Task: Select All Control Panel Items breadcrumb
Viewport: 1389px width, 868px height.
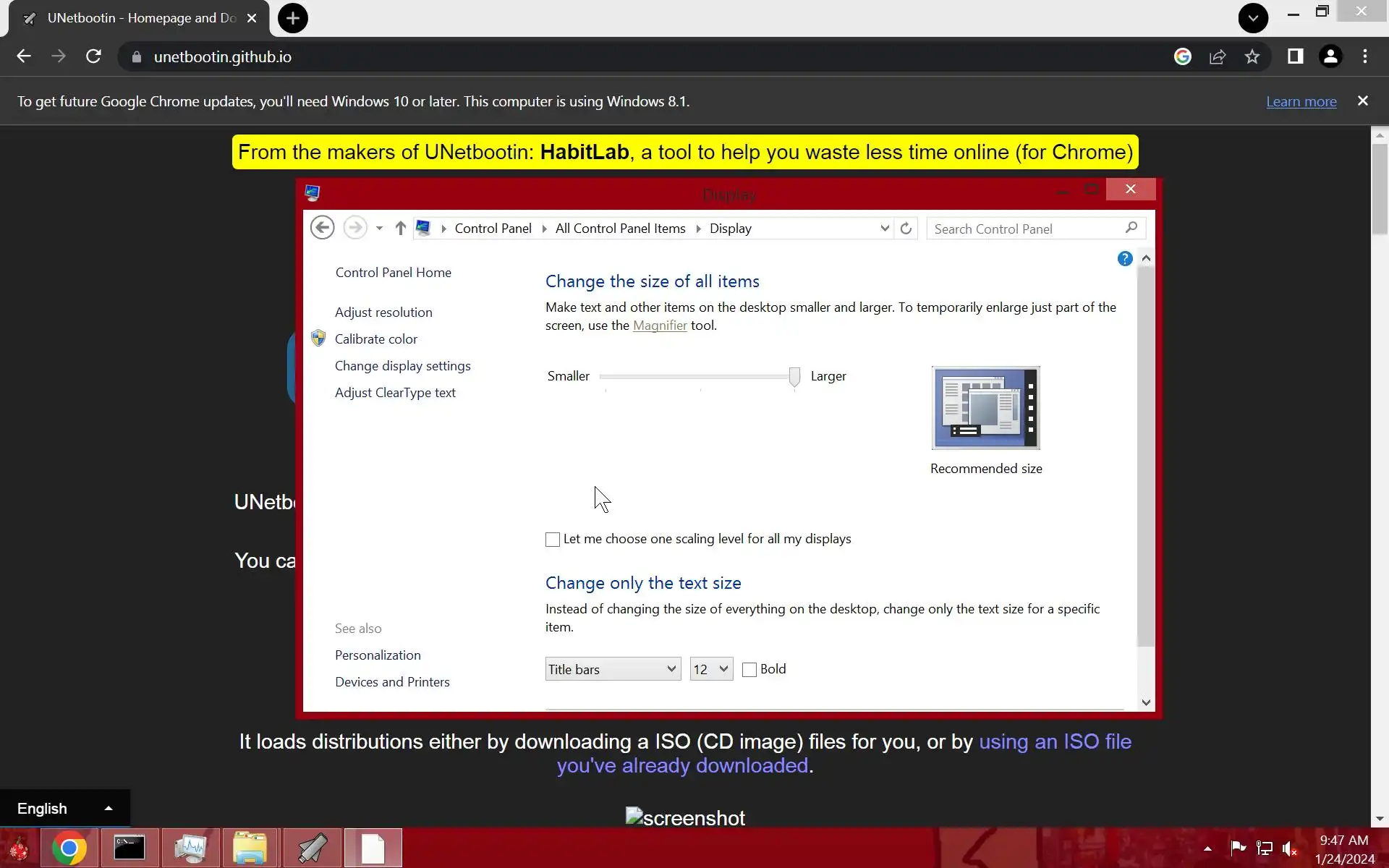Action: 620,229
